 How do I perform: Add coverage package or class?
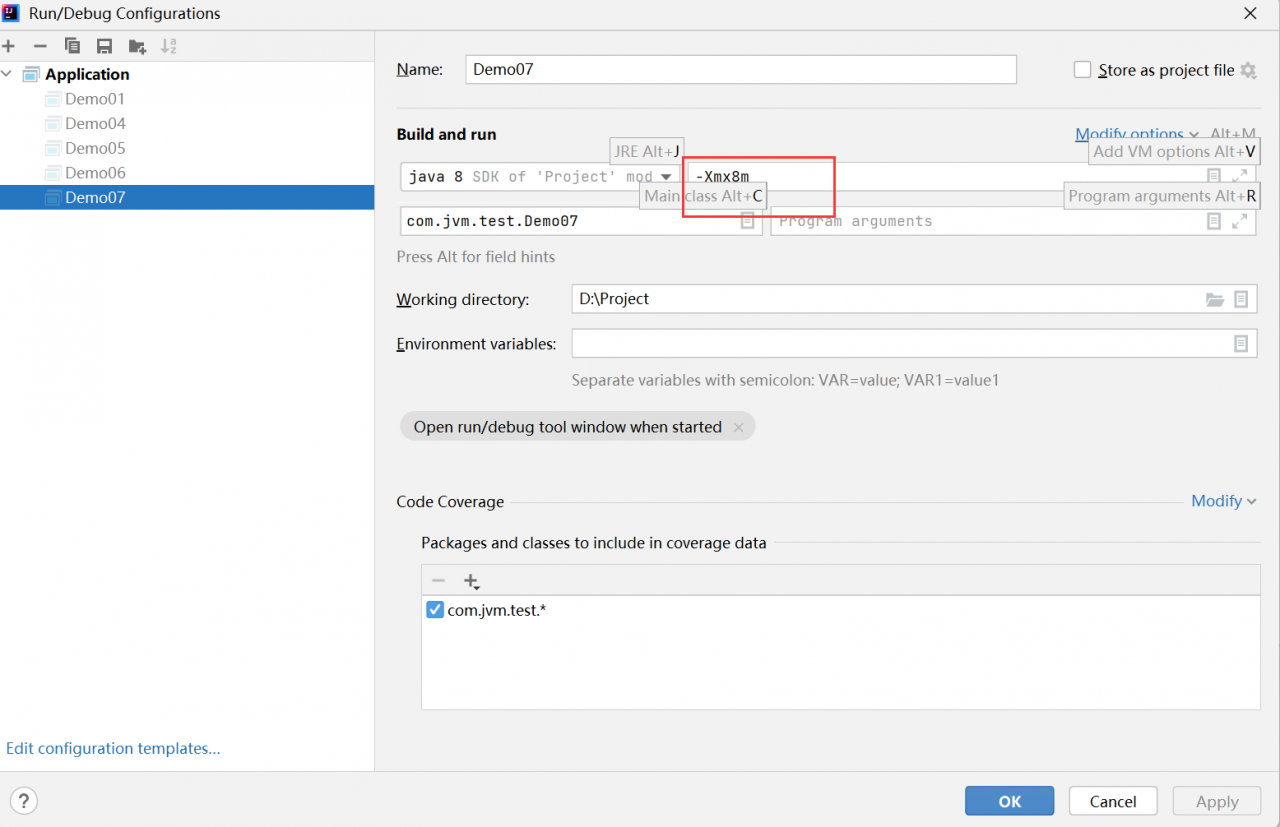pos(471,581)
